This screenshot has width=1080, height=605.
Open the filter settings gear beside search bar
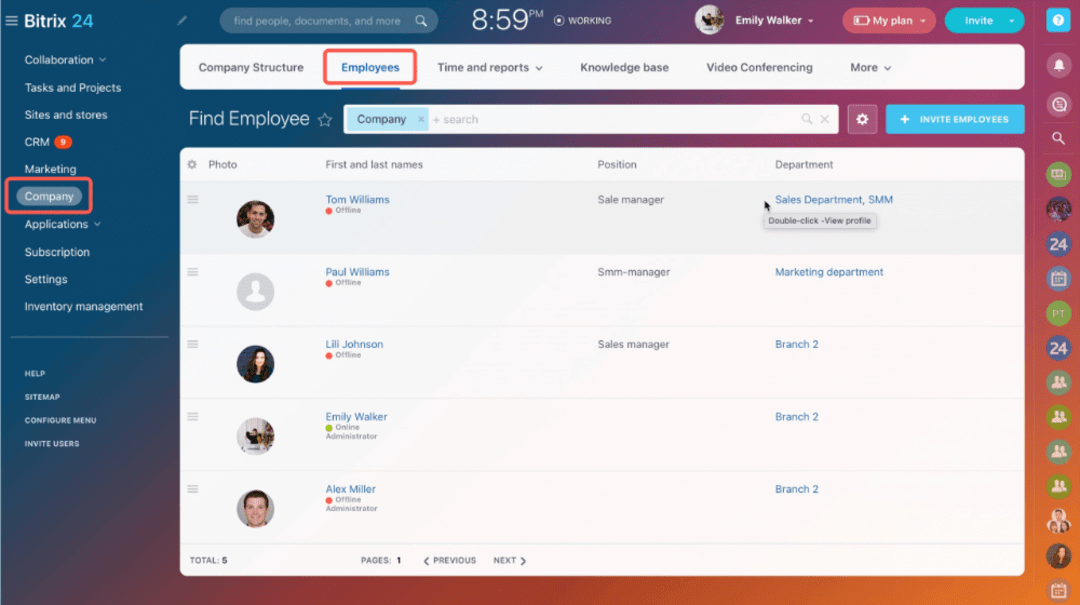point(862,119)
